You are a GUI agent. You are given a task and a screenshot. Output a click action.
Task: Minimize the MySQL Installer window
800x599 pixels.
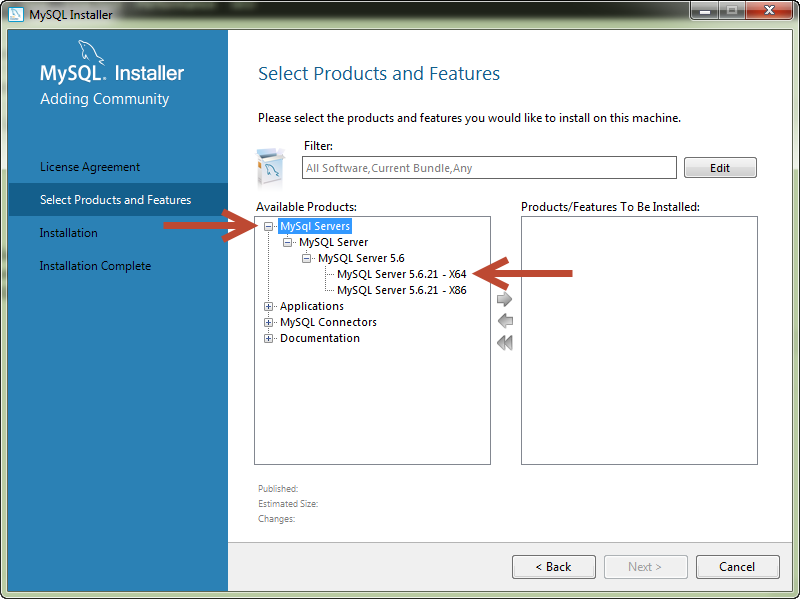click(x=705, y=10)
